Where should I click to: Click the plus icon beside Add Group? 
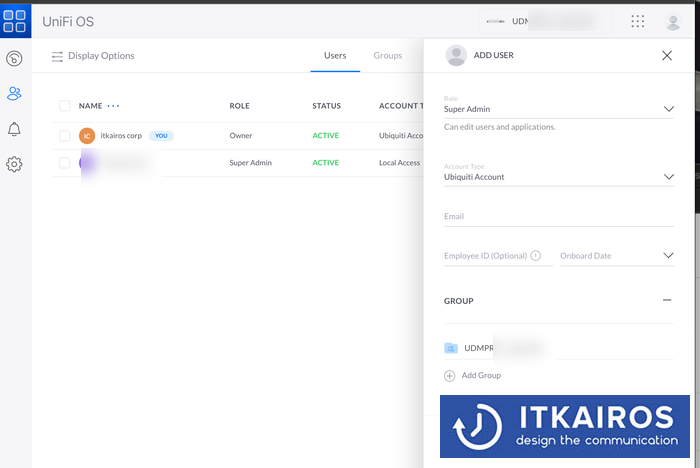pos(450,376)
